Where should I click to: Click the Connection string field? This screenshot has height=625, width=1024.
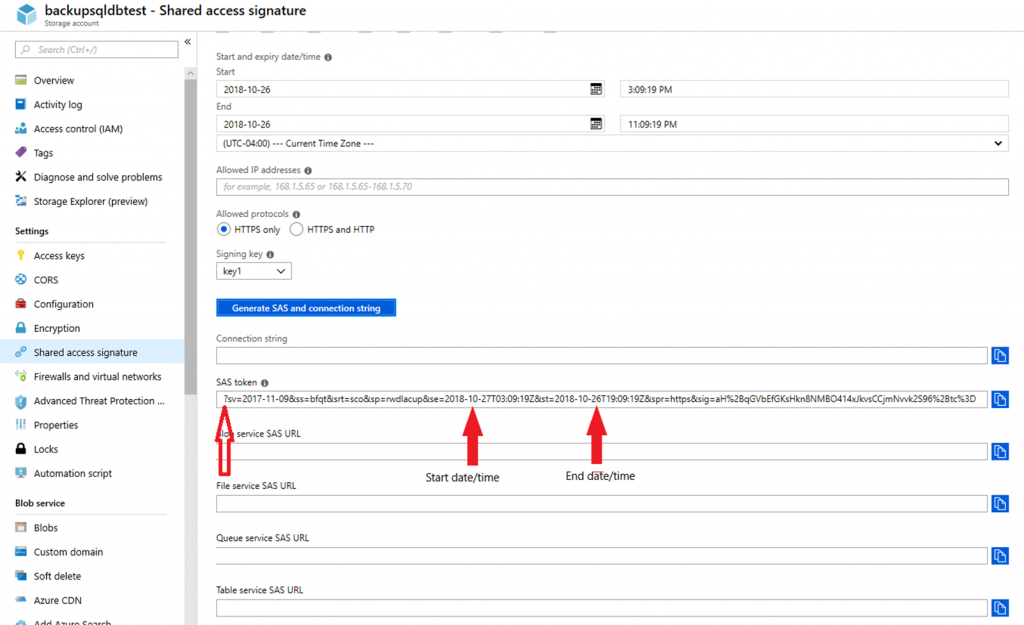(601, 355)
